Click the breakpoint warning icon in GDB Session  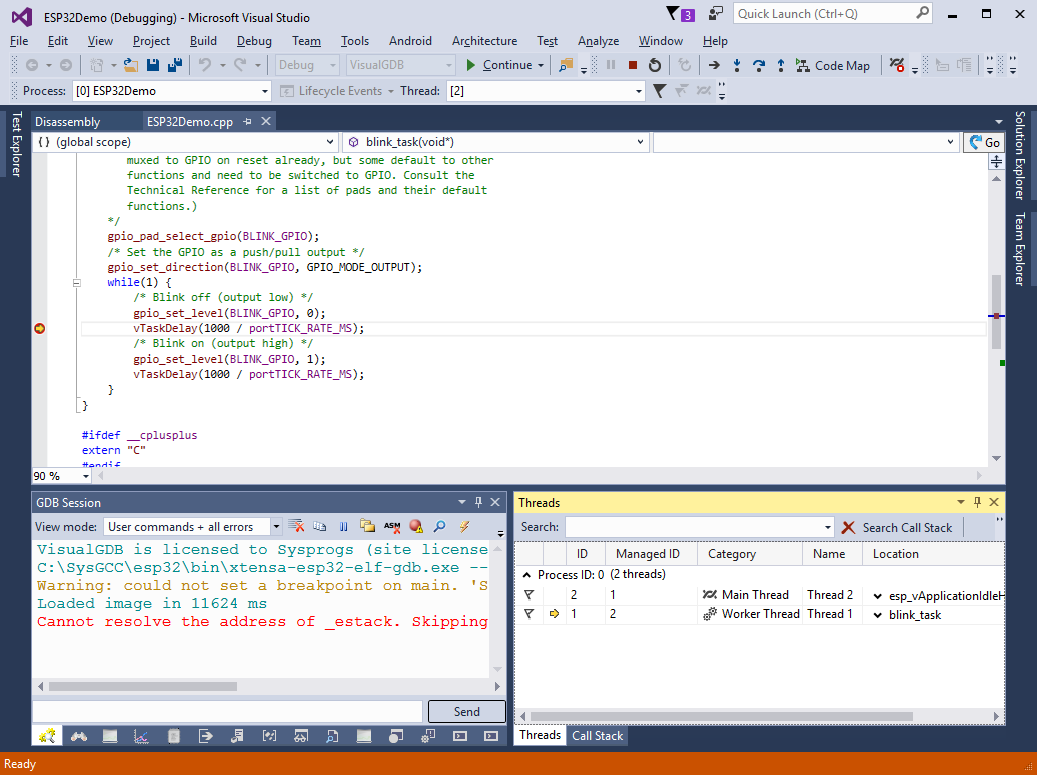[x=416, y=526]
